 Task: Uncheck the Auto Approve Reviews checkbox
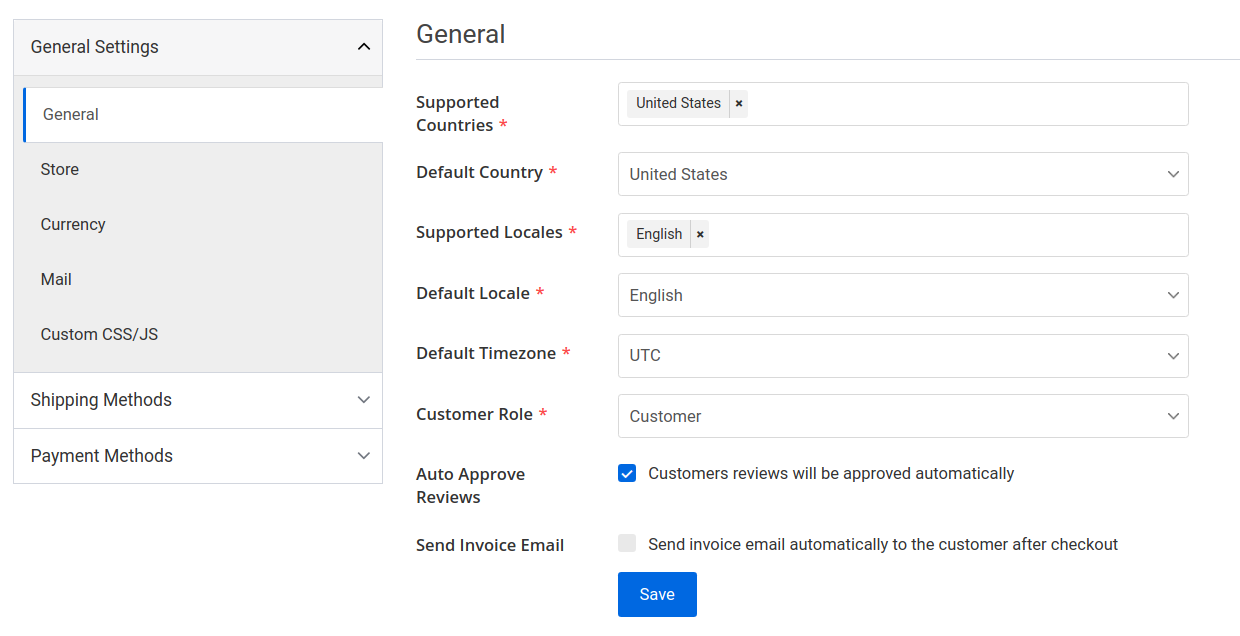[626, 473]
